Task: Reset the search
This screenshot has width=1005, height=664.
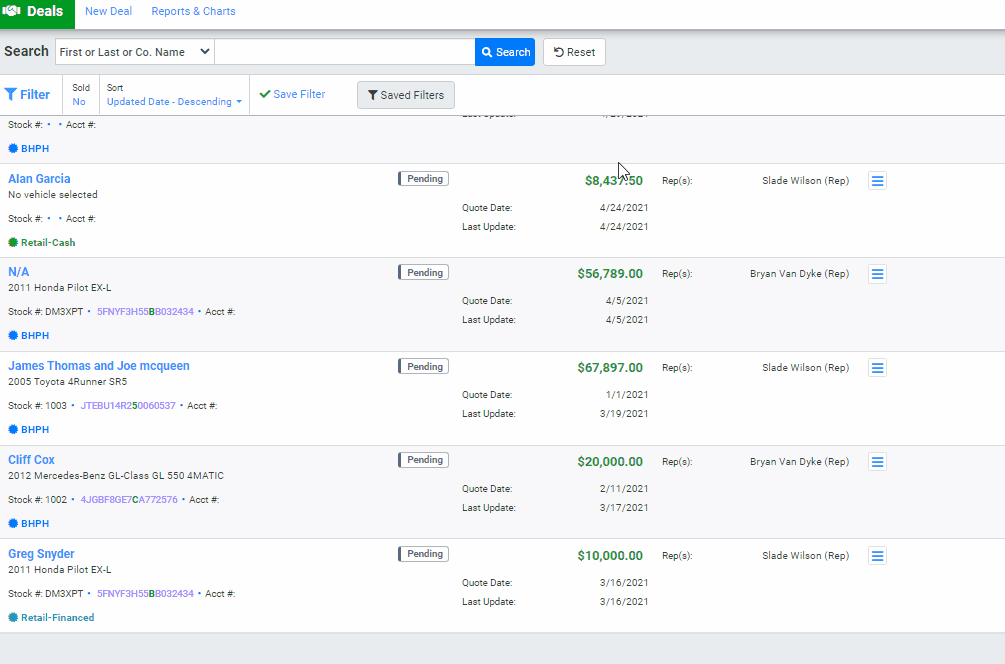Action: 574,52
